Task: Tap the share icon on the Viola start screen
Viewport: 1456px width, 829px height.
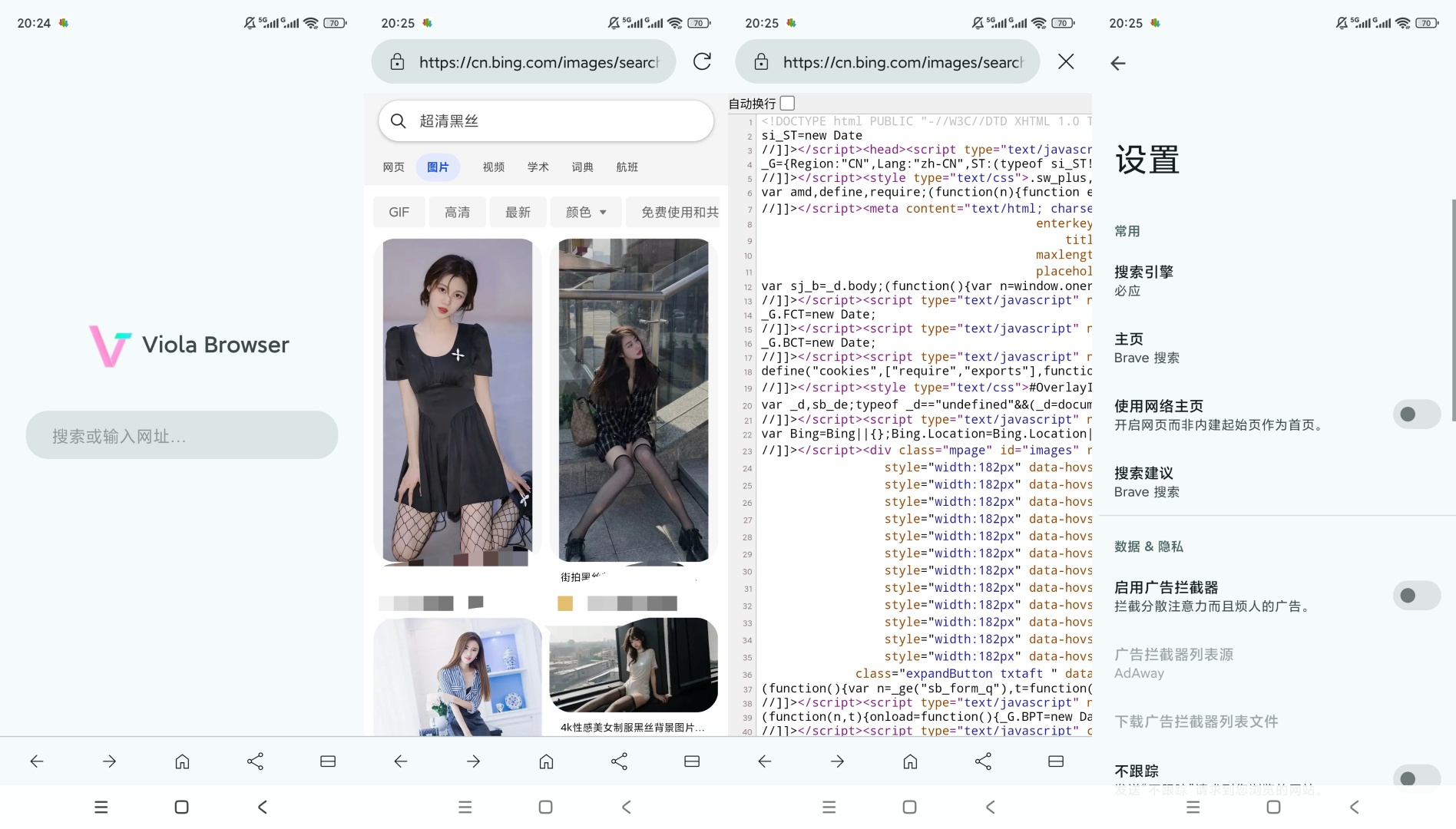Action: point(255,761)
